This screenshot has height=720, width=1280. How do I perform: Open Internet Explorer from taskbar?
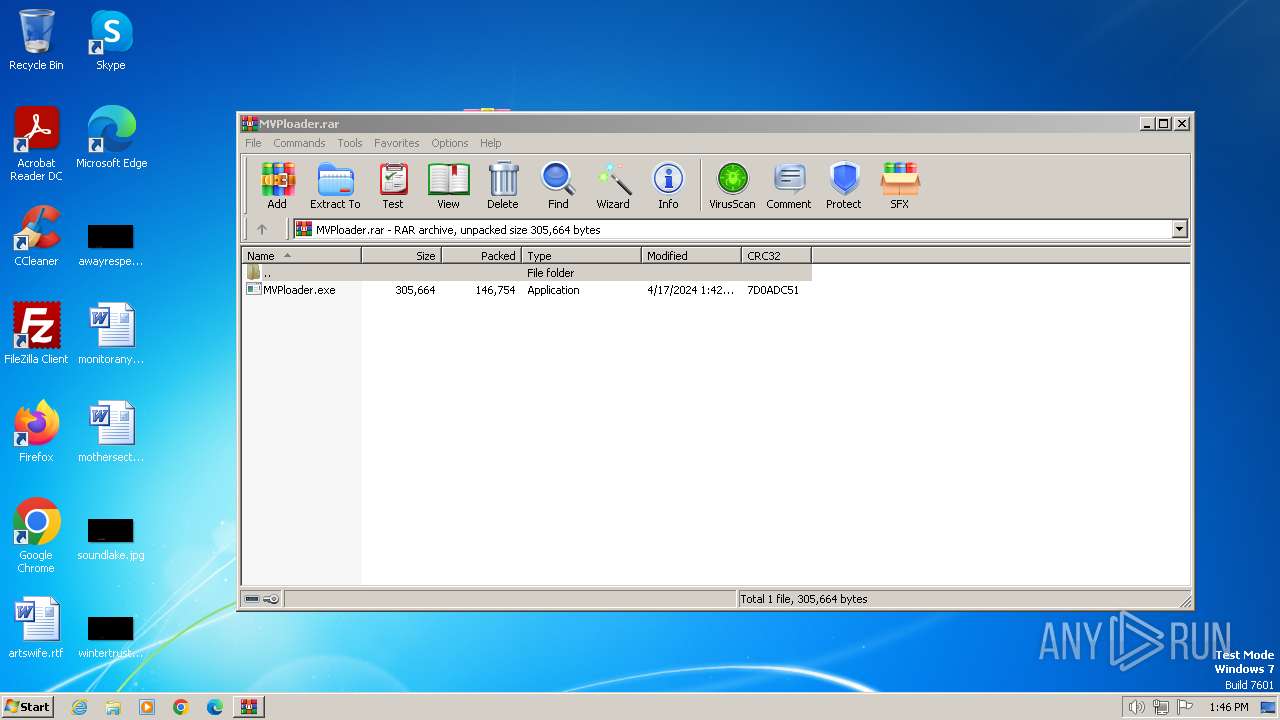point(79,707)
